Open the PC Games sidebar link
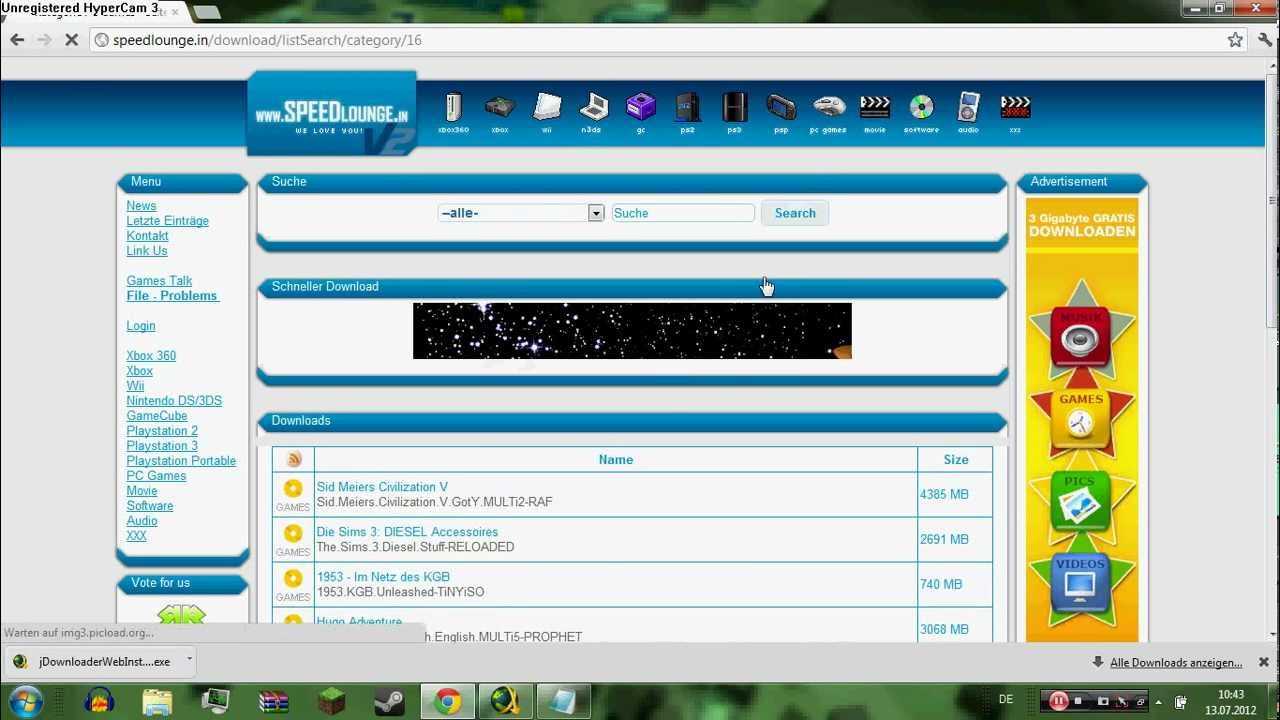The height and width of the screenshot is (720, 1280). coord(156,476)
